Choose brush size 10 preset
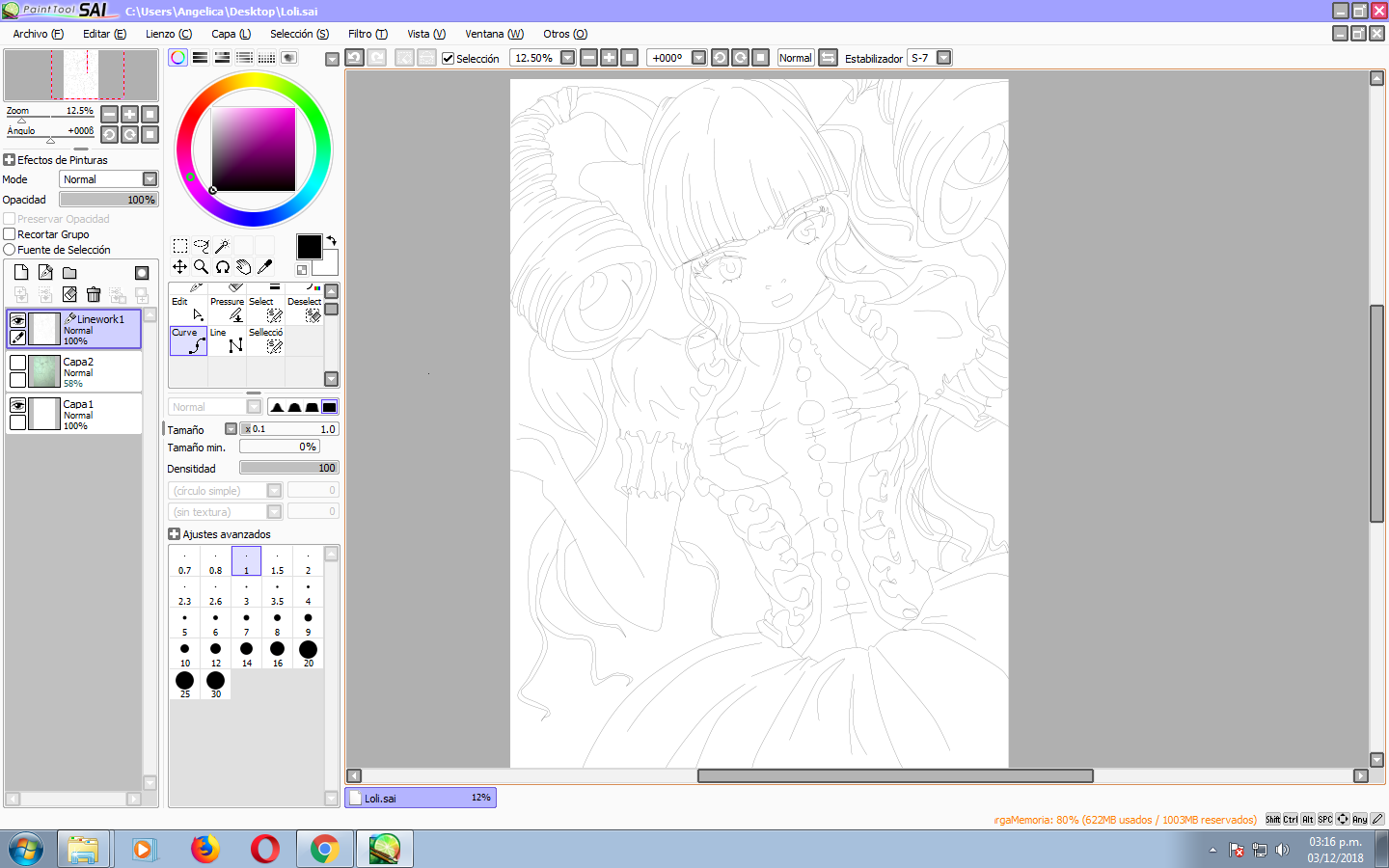This screenshot has height=868, width=1389. pyautogui.click(x=184, y=654)
